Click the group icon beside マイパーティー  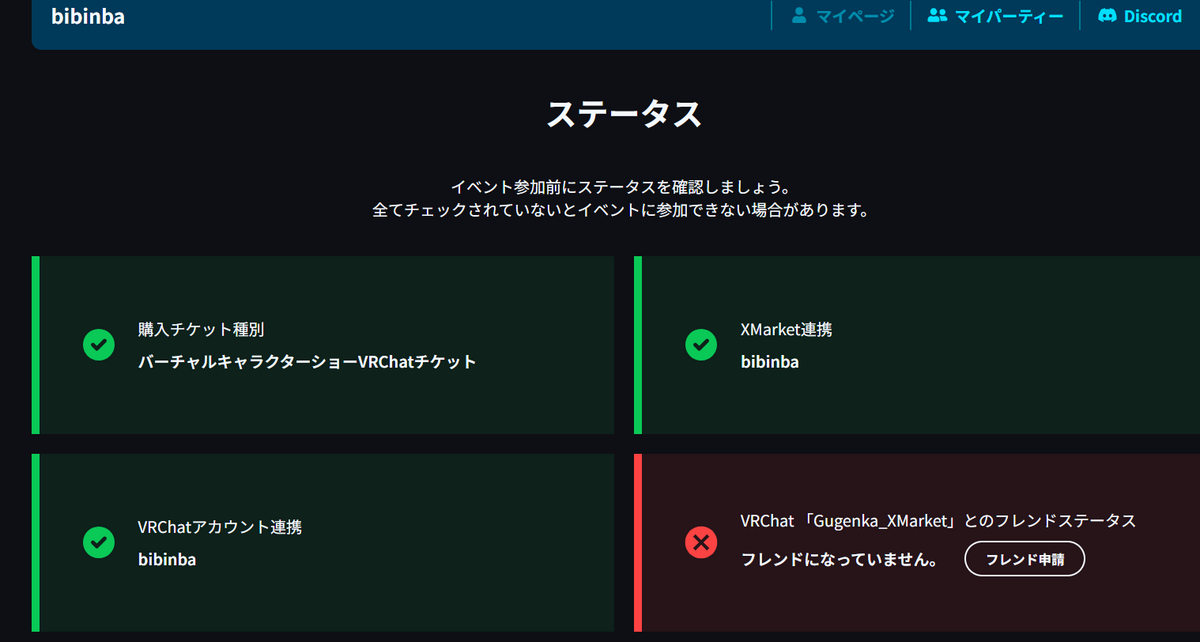tap(937, 16)
